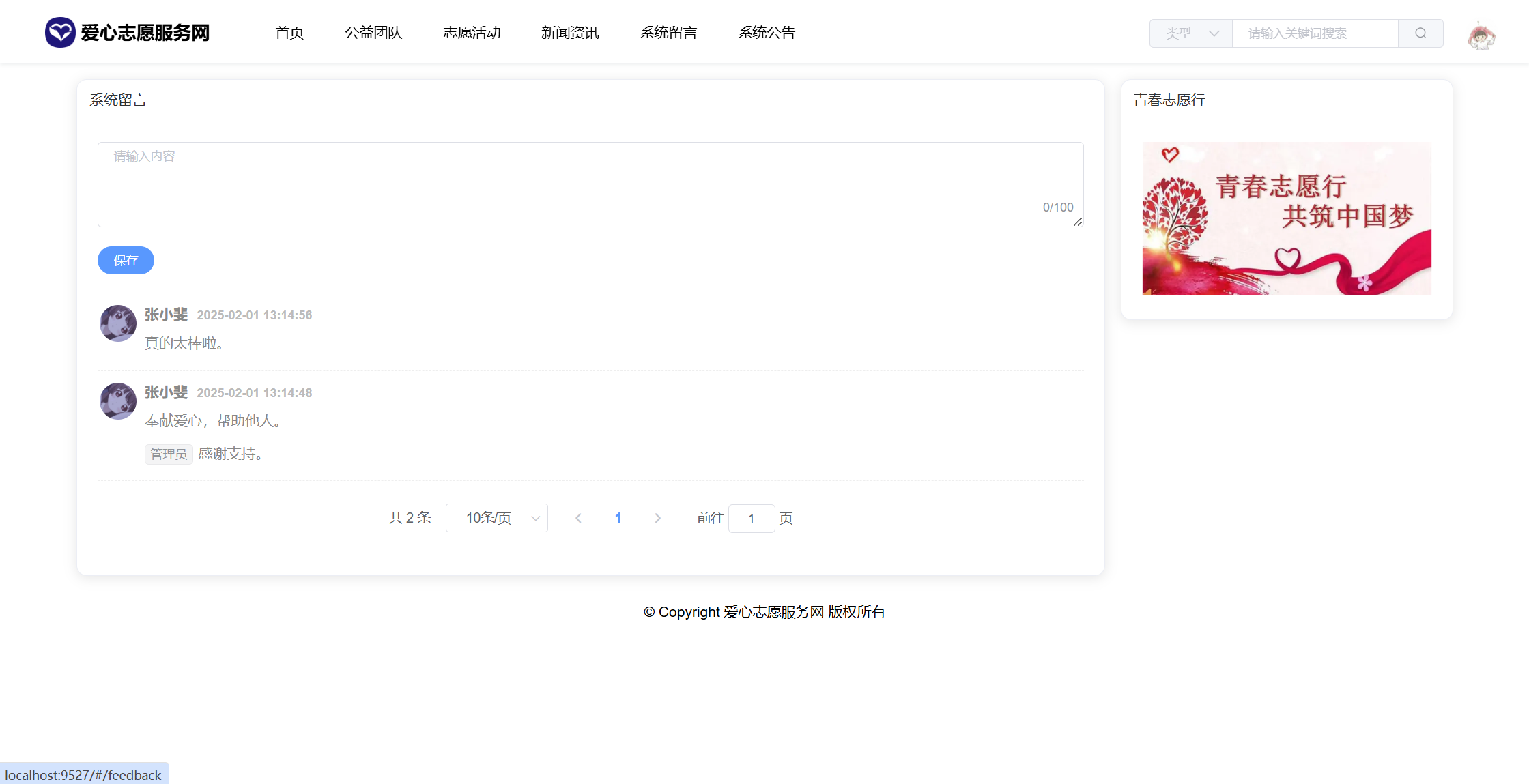Open the 青春志愿行 banner image
The width and height of the screenshot is (1529, 784).
pyautogui.click(x=1286, y=218)
